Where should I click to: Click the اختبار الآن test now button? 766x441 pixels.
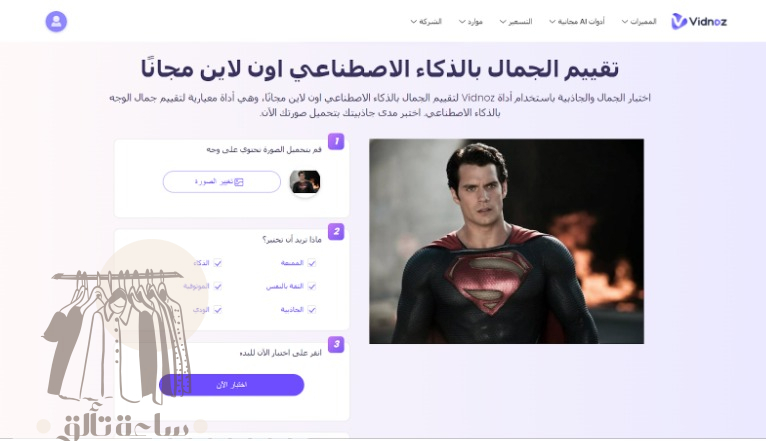tap(232, 385)
